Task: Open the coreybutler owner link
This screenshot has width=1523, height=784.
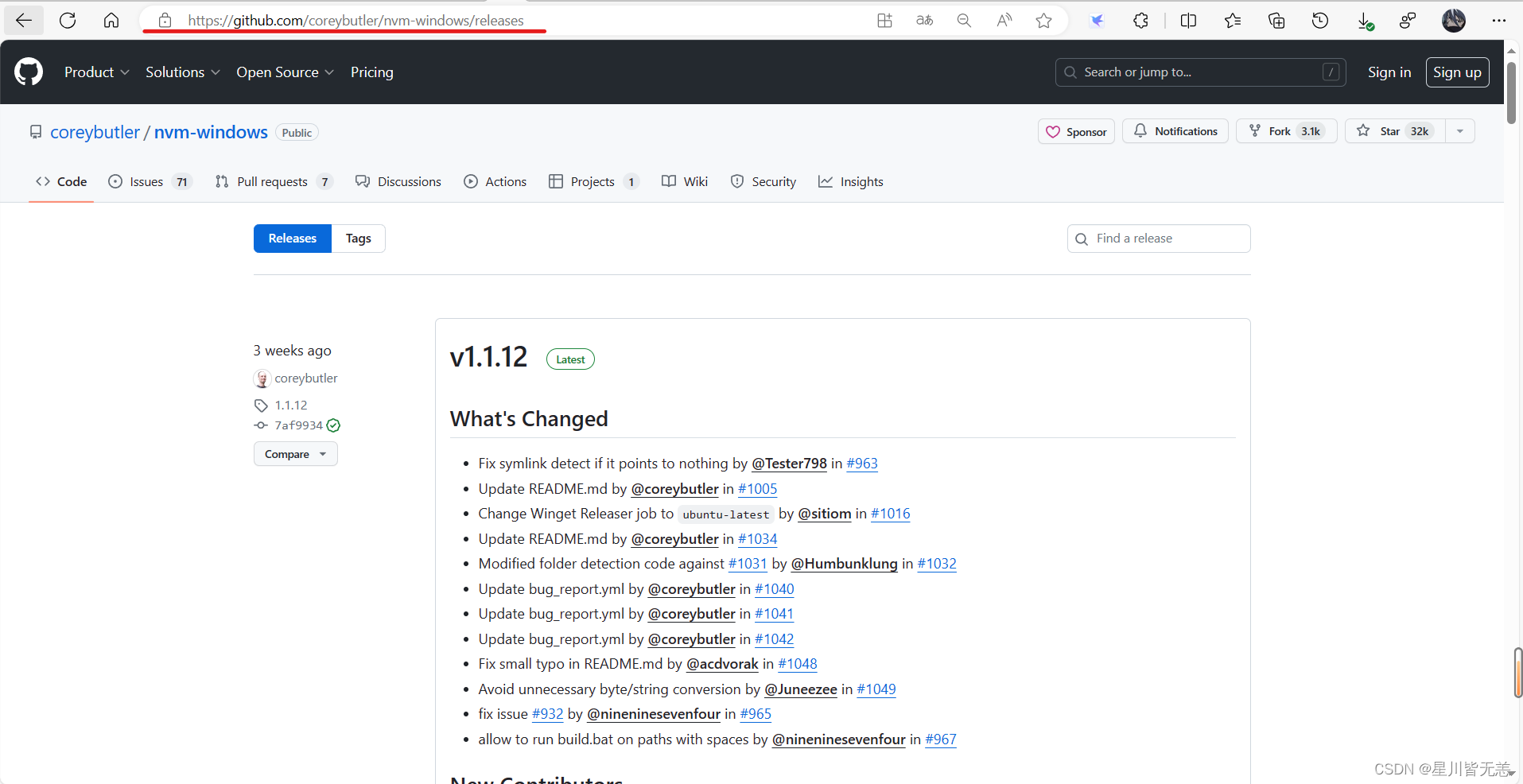Action: coord(95,132)
